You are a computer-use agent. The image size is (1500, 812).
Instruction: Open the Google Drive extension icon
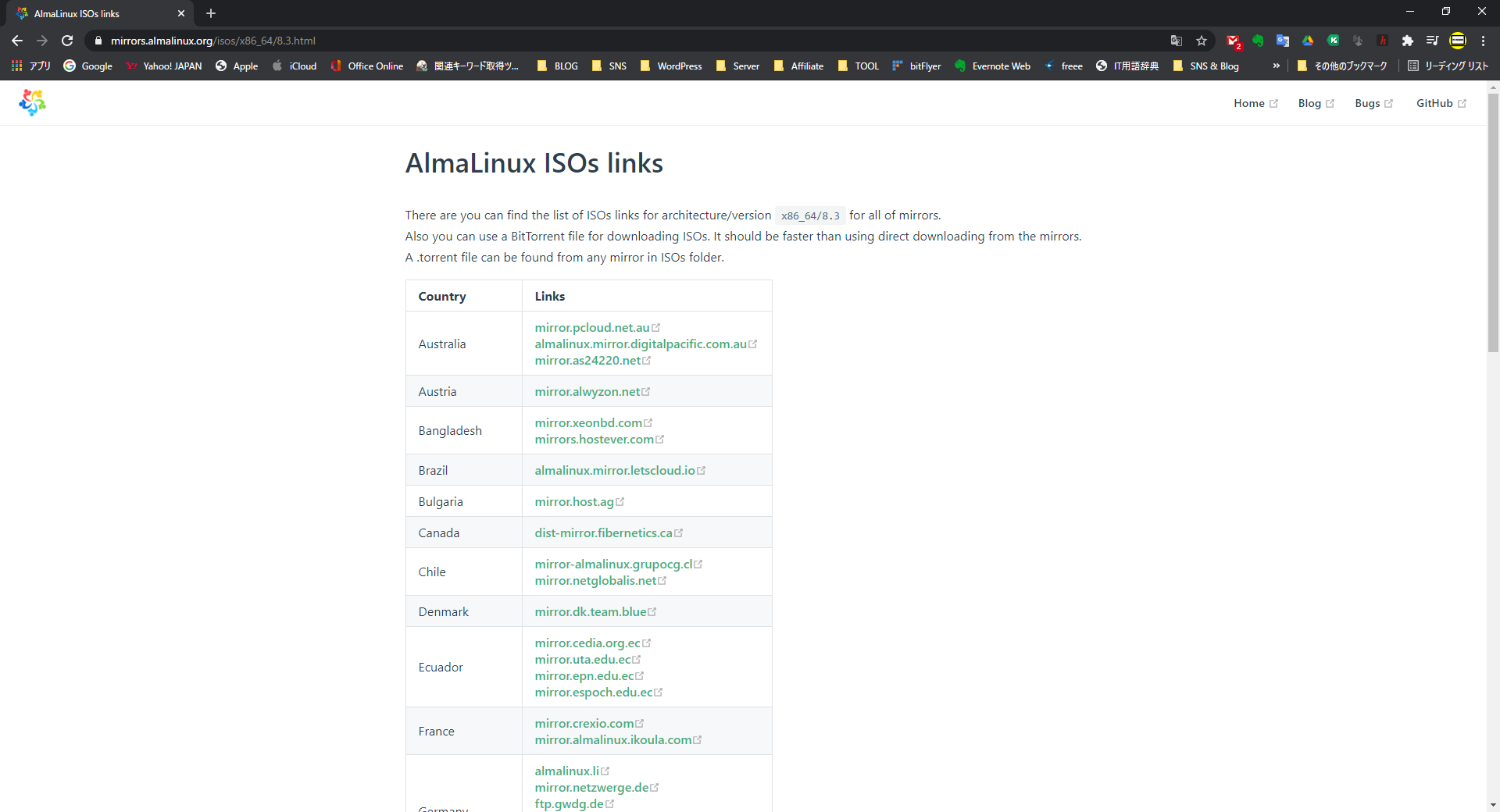(1308, 41)
